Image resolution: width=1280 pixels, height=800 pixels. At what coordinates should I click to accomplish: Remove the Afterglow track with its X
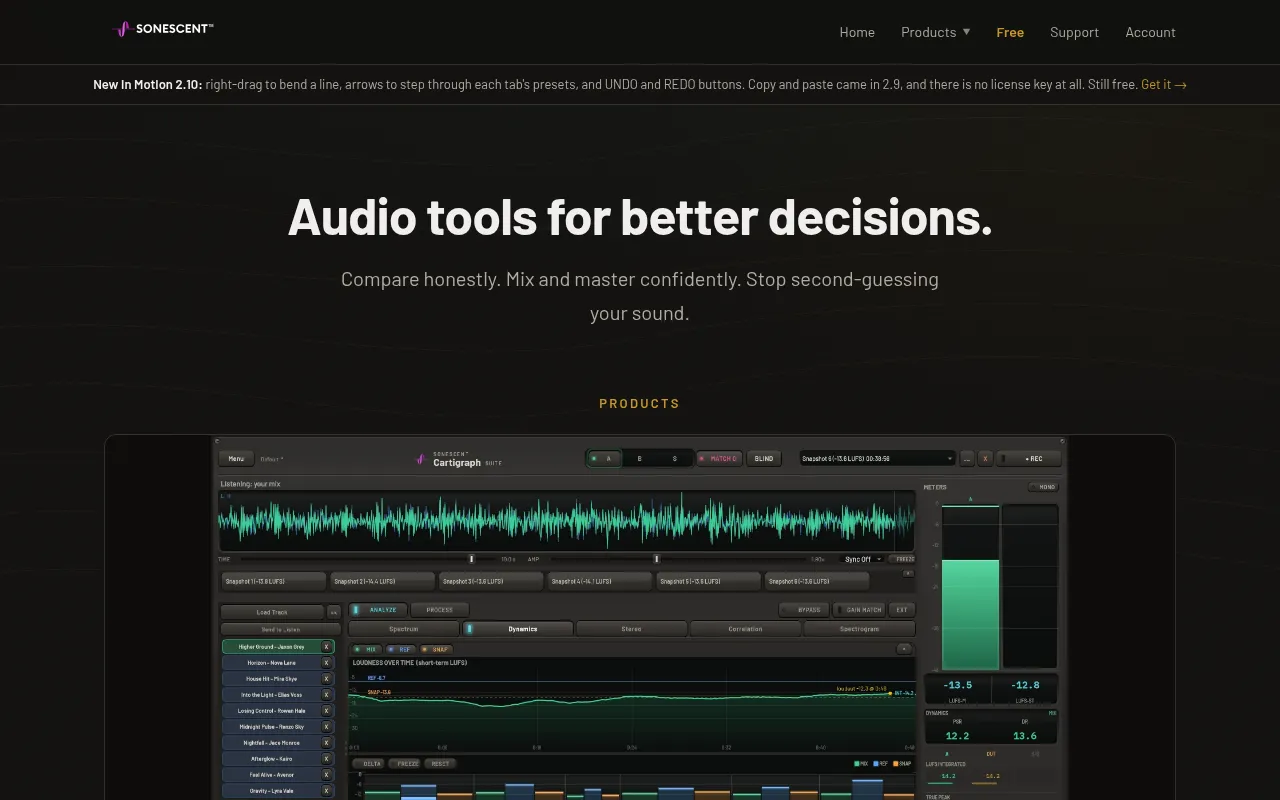[x=327, y=759]
